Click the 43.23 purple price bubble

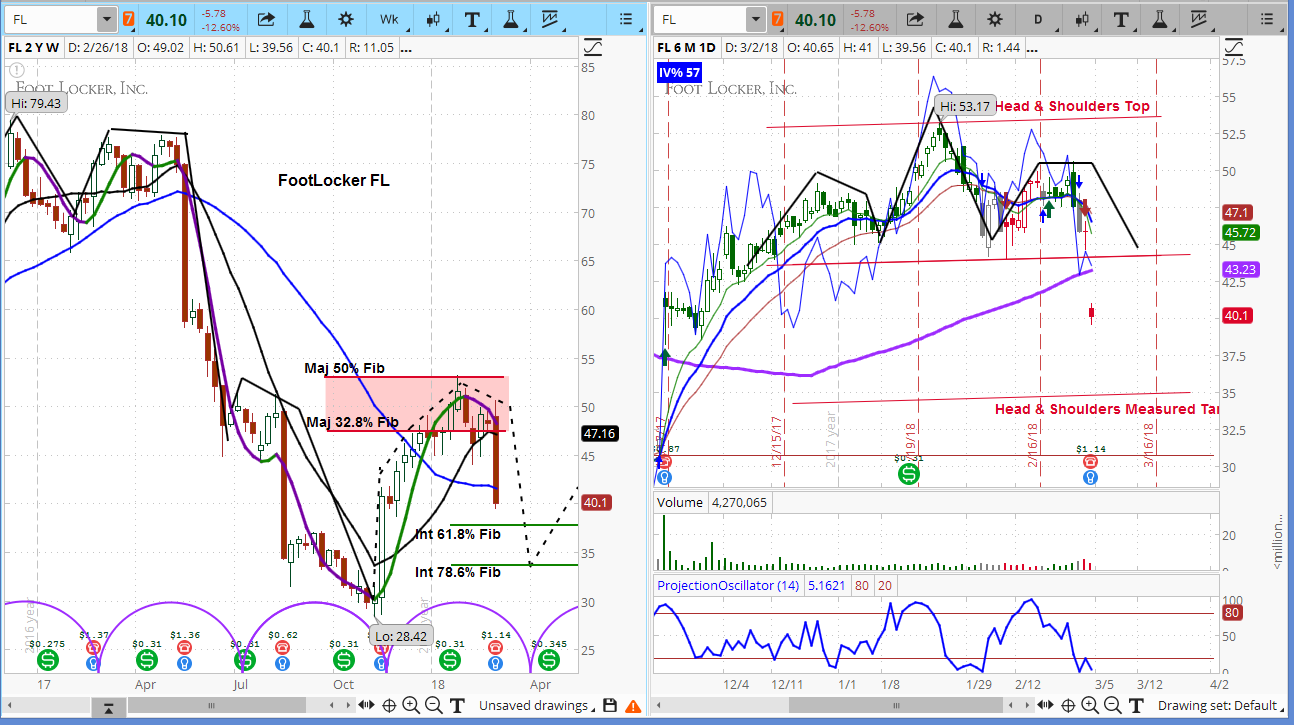pos(1240,270)
